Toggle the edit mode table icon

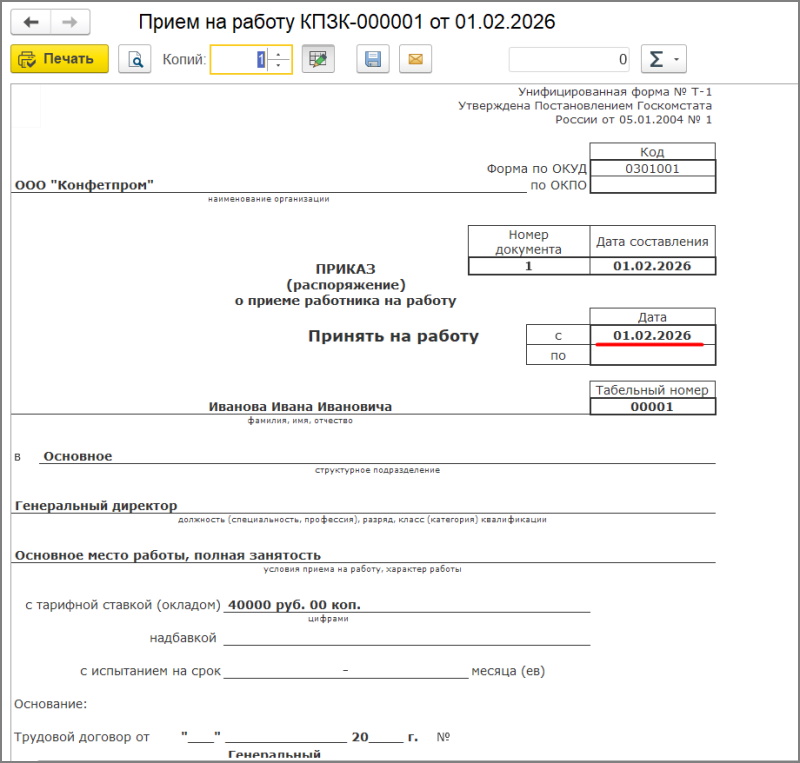[x=318, y=59]
